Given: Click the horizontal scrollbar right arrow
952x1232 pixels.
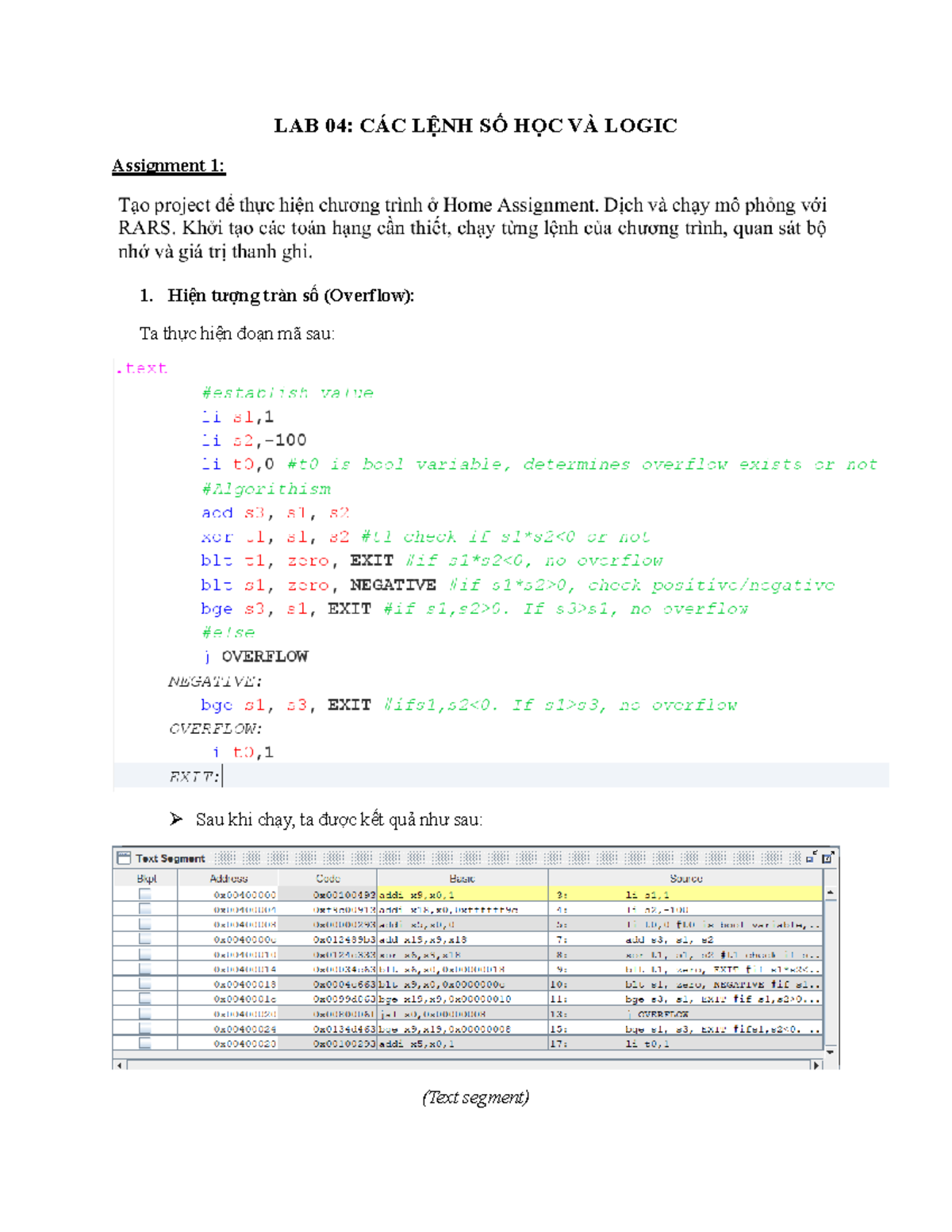Looking at the screenshot, I should pos(816,1065).
